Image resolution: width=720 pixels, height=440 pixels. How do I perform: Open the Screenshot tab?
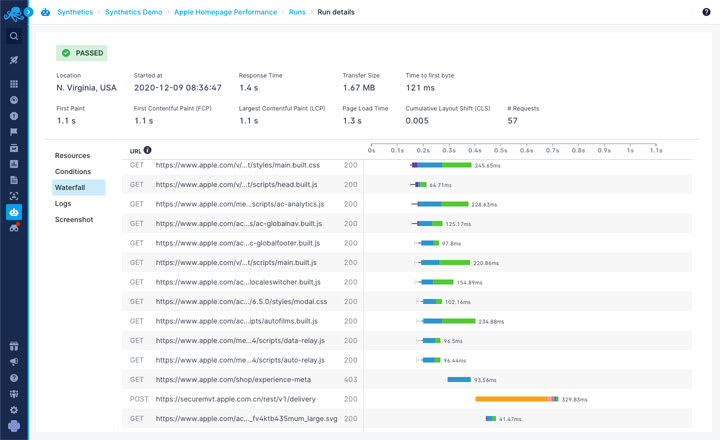click(74, 220)
